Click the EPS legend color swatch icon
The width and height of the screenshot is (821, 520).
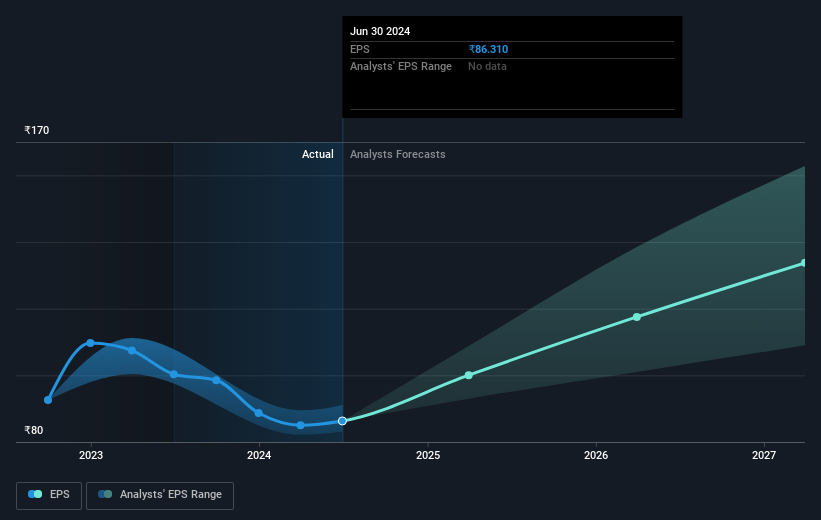(35, 494)
